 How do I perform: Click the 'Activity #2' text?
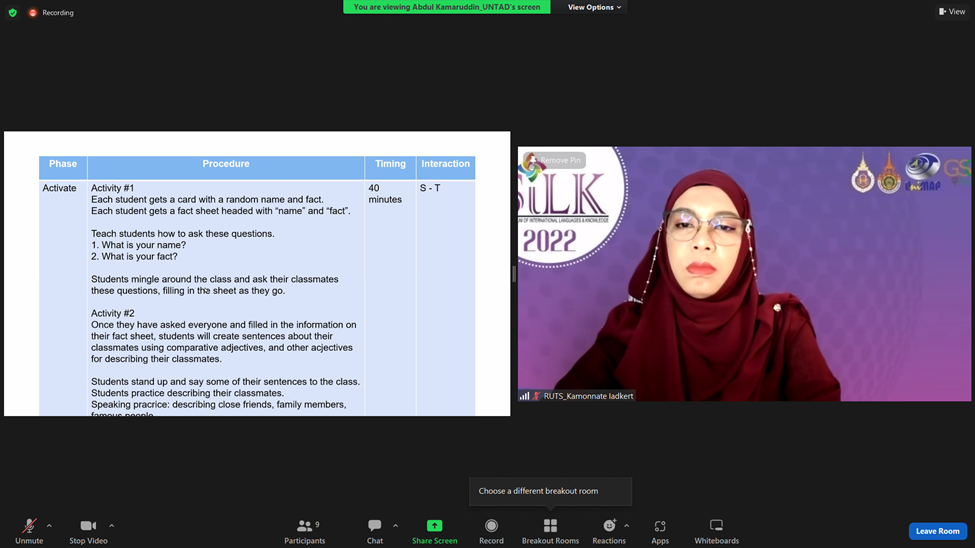tap(113, 313)
